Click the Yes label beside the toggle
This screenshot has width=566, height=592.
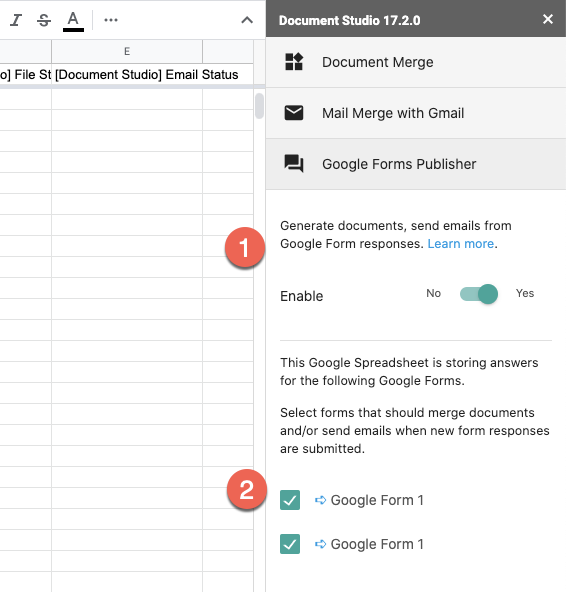click(x=525, y=293)
